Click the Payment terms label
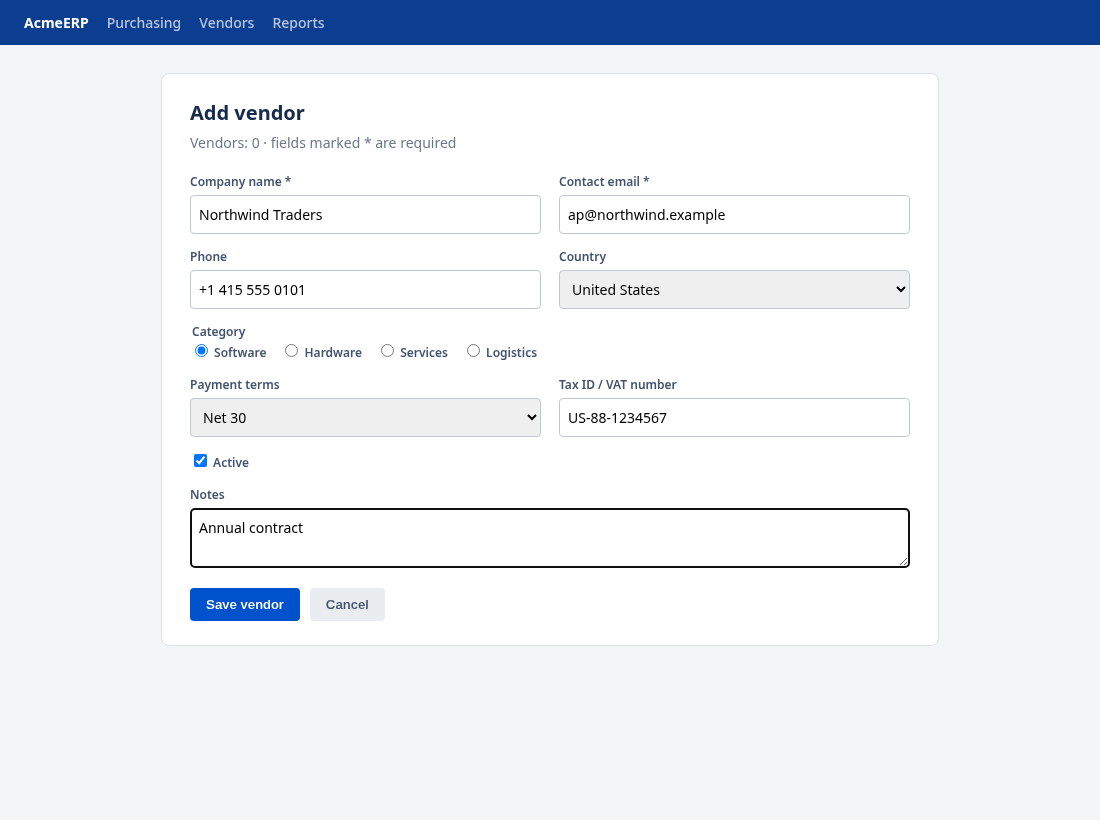Screen dimensions: 1100x820 (235, 385)
